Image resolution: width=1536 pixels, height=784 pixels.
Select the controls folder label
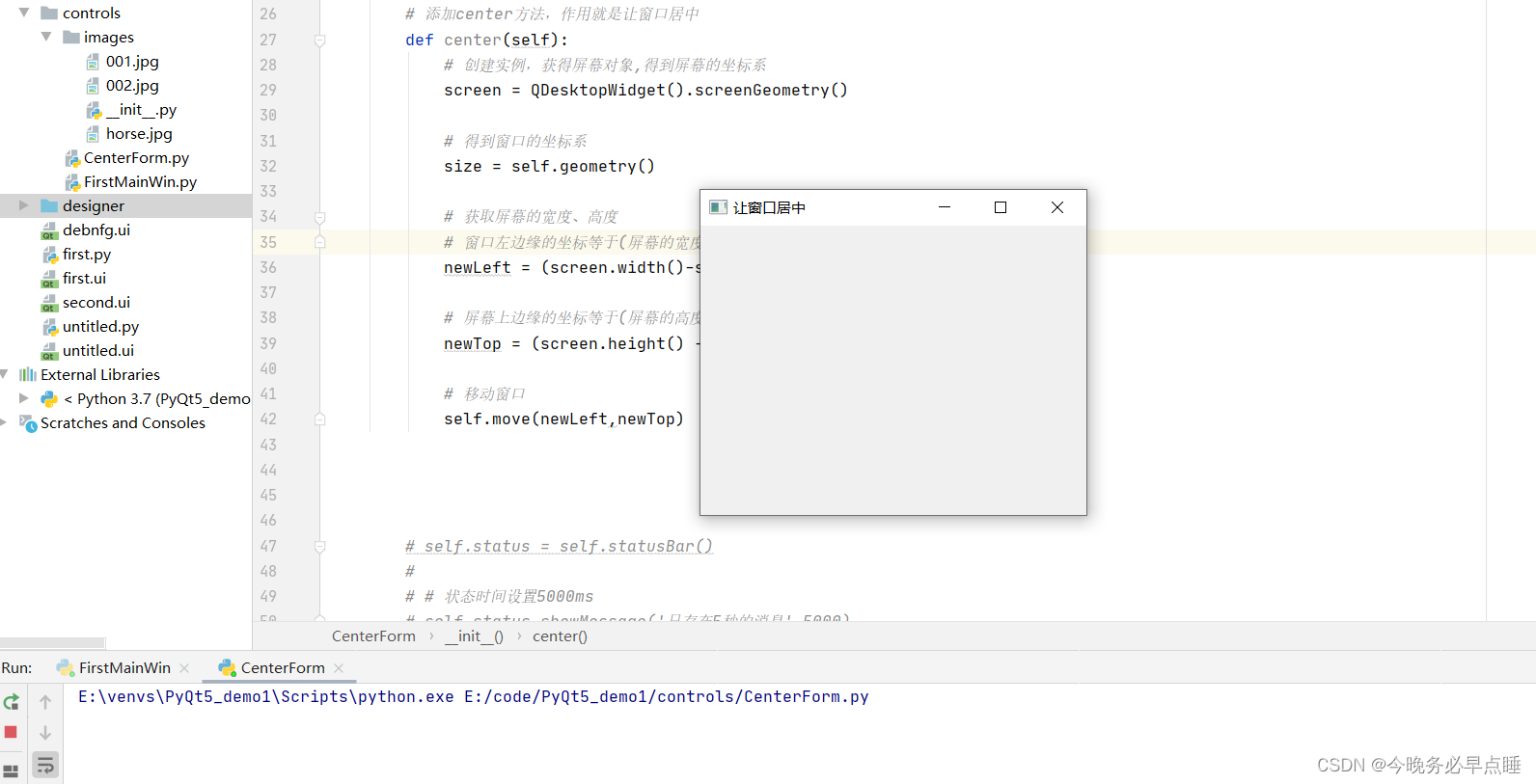coord(92,13)
